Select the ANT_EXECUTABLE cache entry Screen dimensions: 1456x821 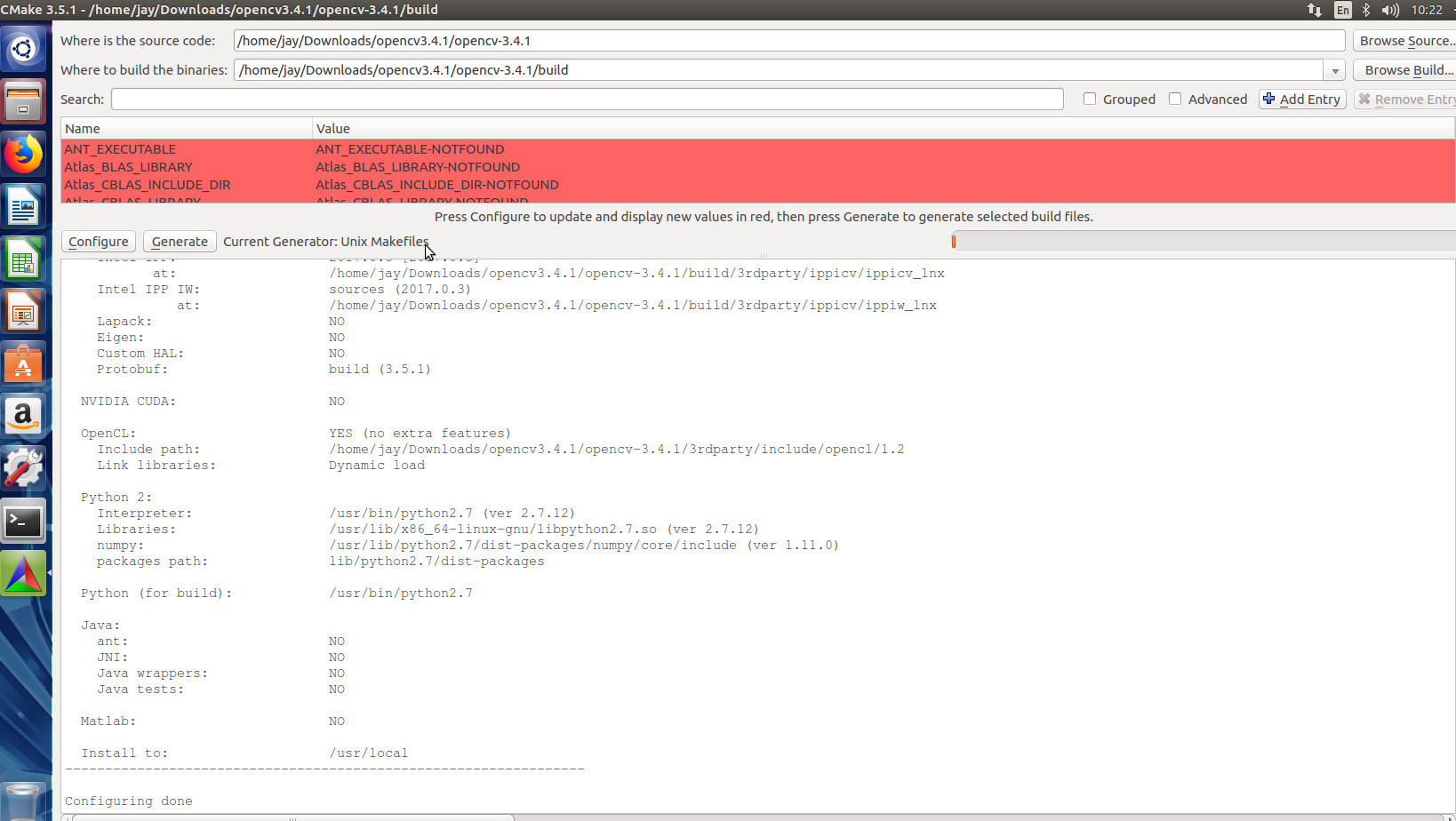120,148
